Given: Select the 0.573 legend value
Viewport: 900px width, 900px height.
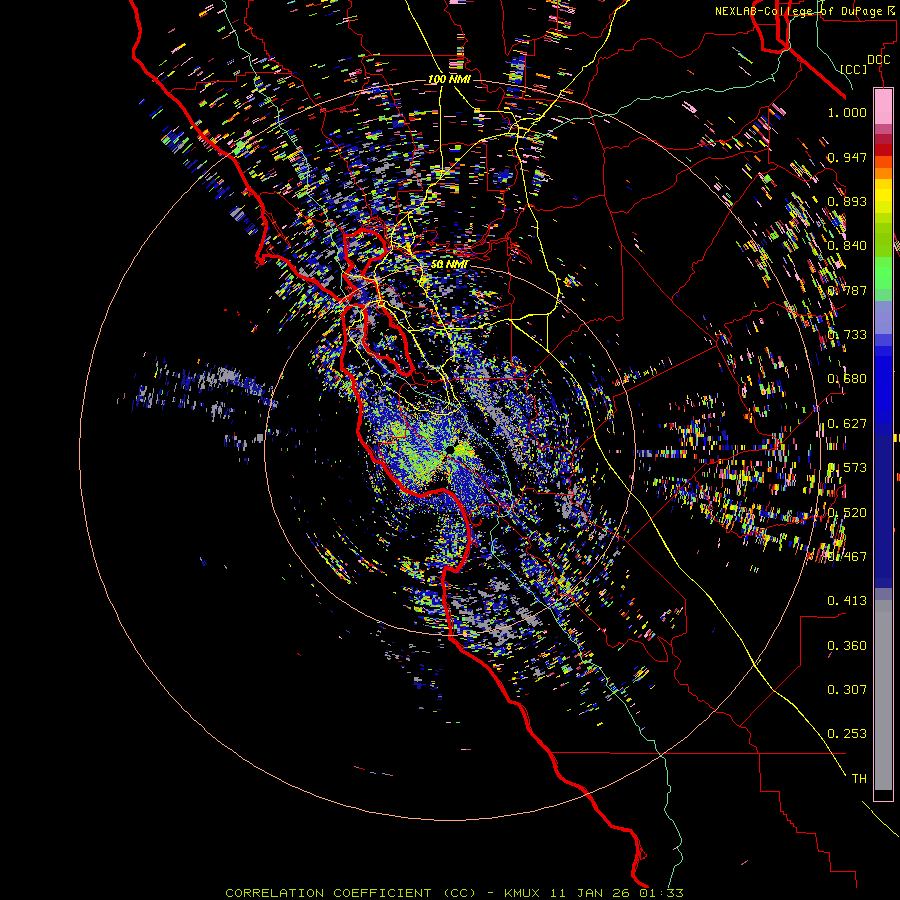Looking at the screenshot, I should point(847,468).
